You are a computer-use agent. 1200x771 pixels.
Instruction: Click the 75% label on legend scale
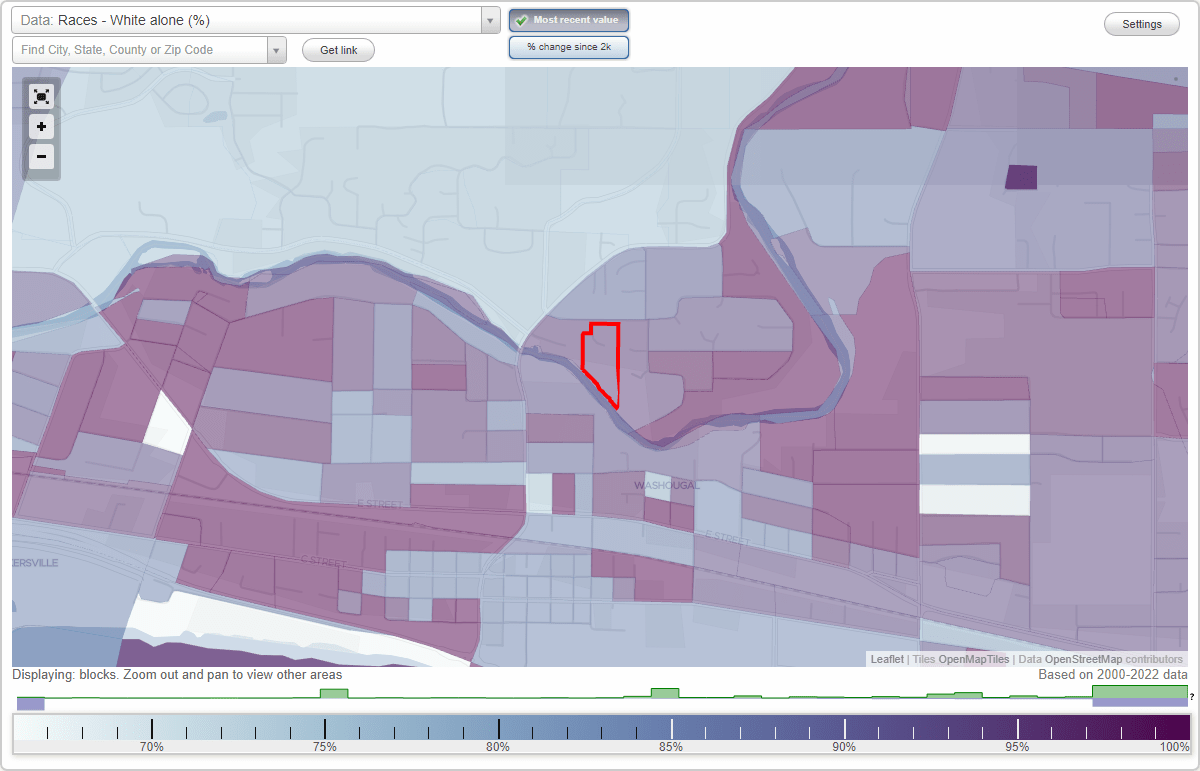click(324, 747)
